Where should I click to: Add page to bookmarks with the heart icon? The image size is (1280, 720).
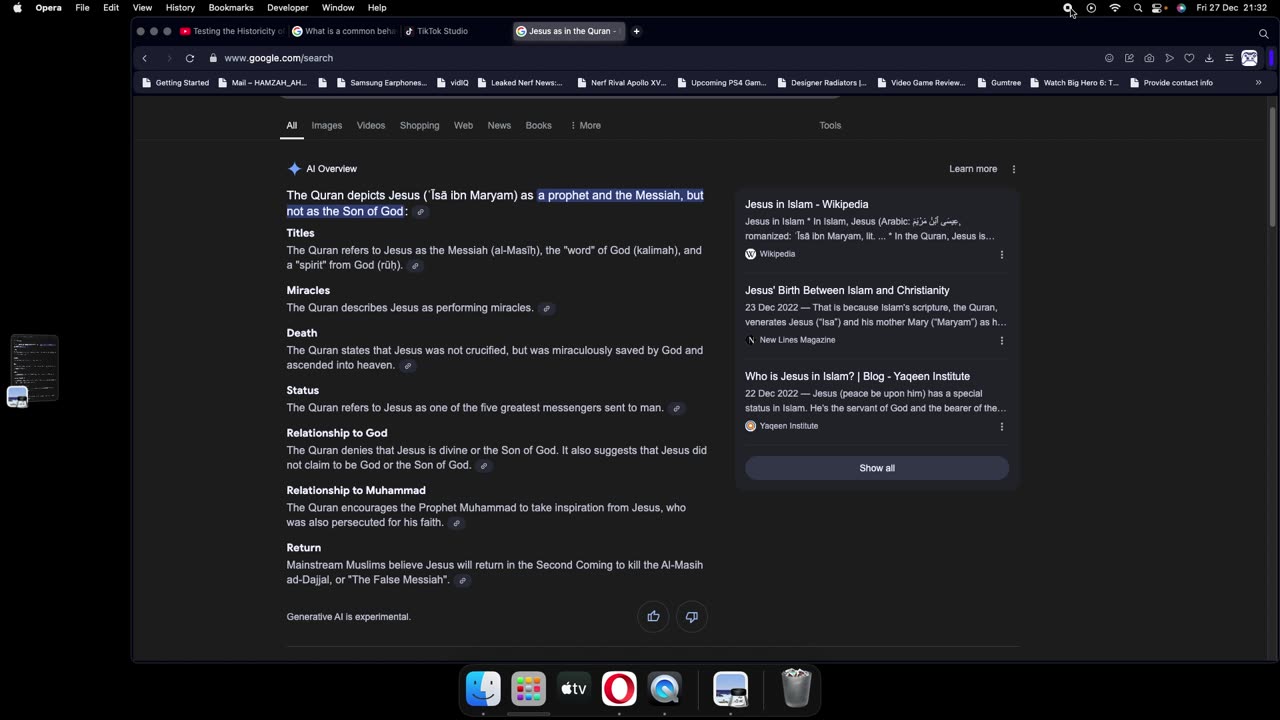pos(1189,58)
